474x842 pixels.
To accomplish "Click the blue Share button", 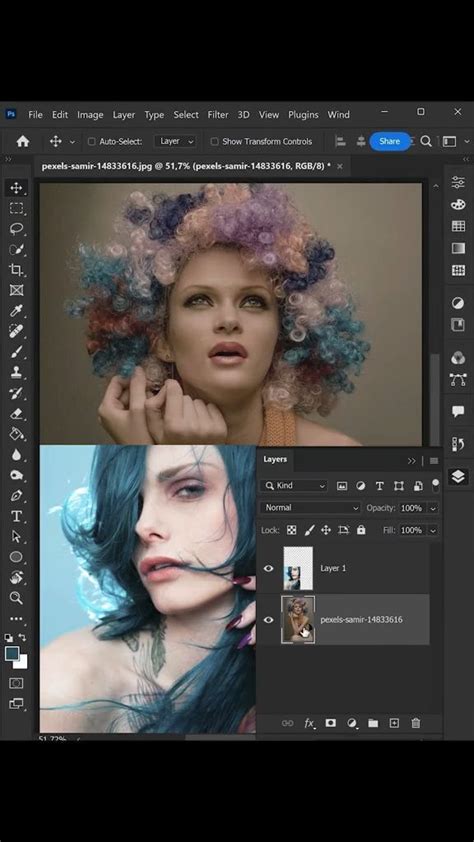I will tap(390, 141).
